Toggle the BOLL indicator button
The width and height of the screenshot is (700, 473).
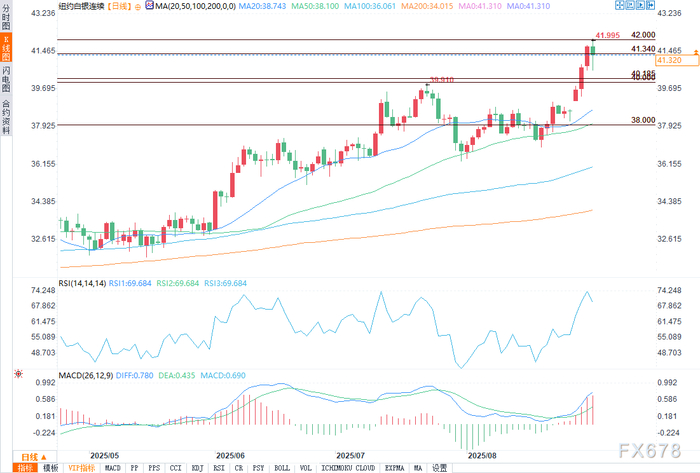click(282, 468)
